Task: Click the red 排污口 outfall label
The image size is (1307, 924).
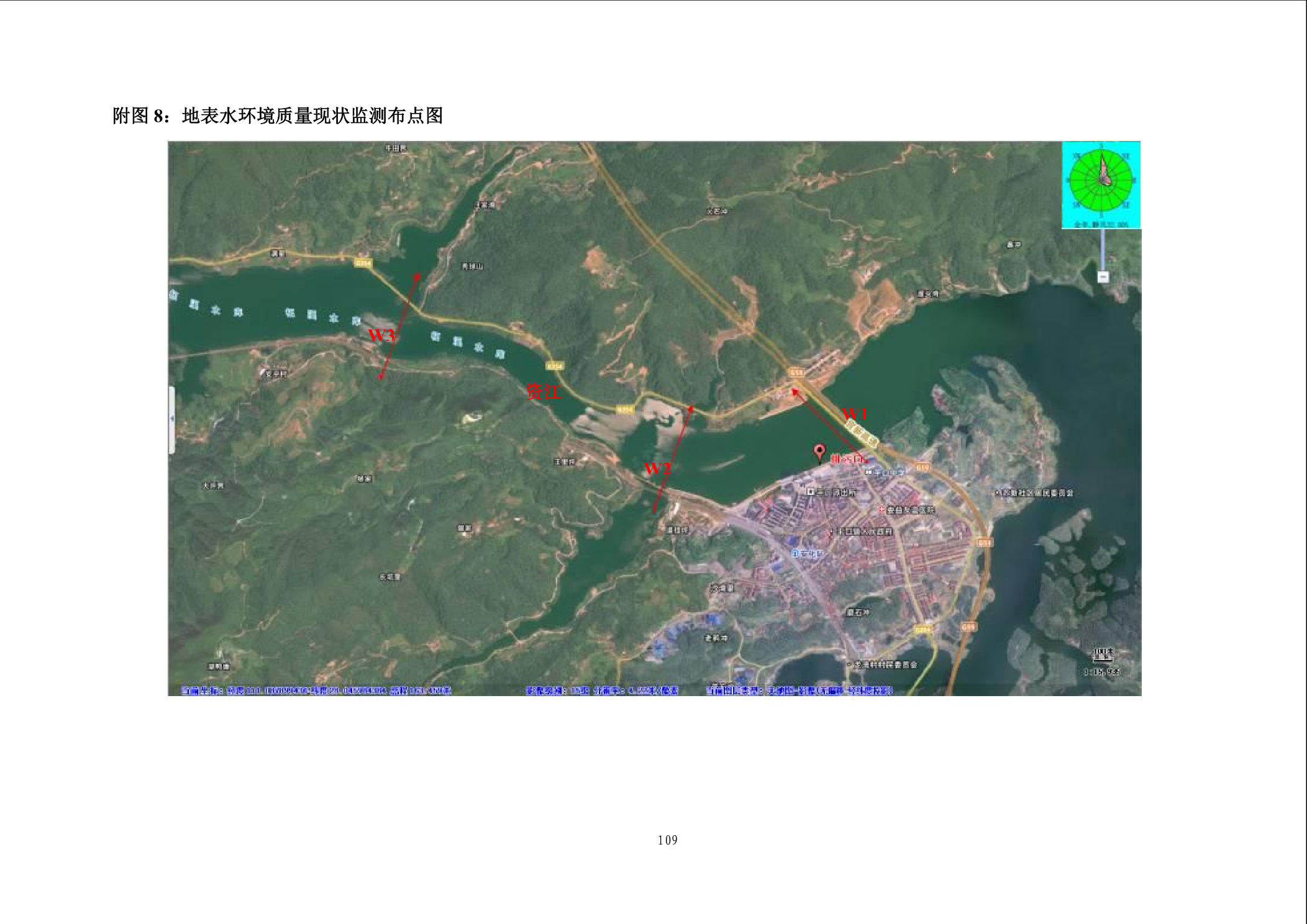Action: [x=847, y=459]
